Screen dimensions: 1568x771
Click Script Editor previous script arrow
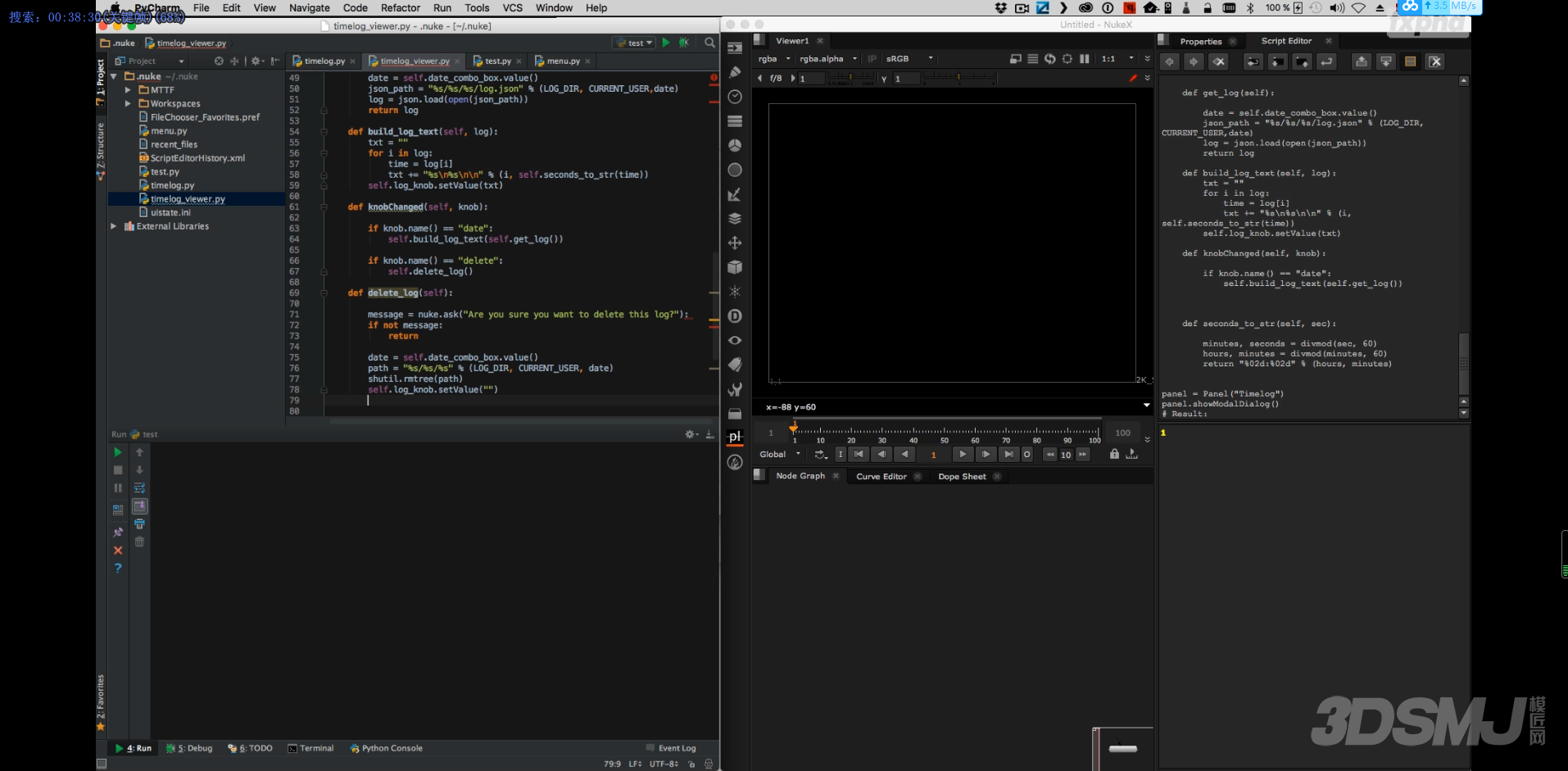[x=1170, y=61]
